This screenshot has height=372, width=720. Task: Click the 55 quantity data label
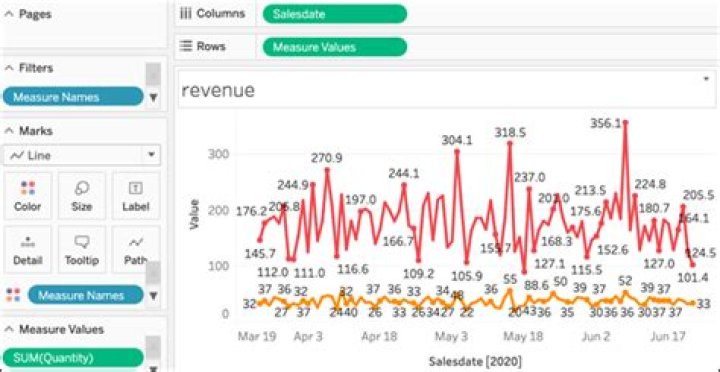coord(510,279)
